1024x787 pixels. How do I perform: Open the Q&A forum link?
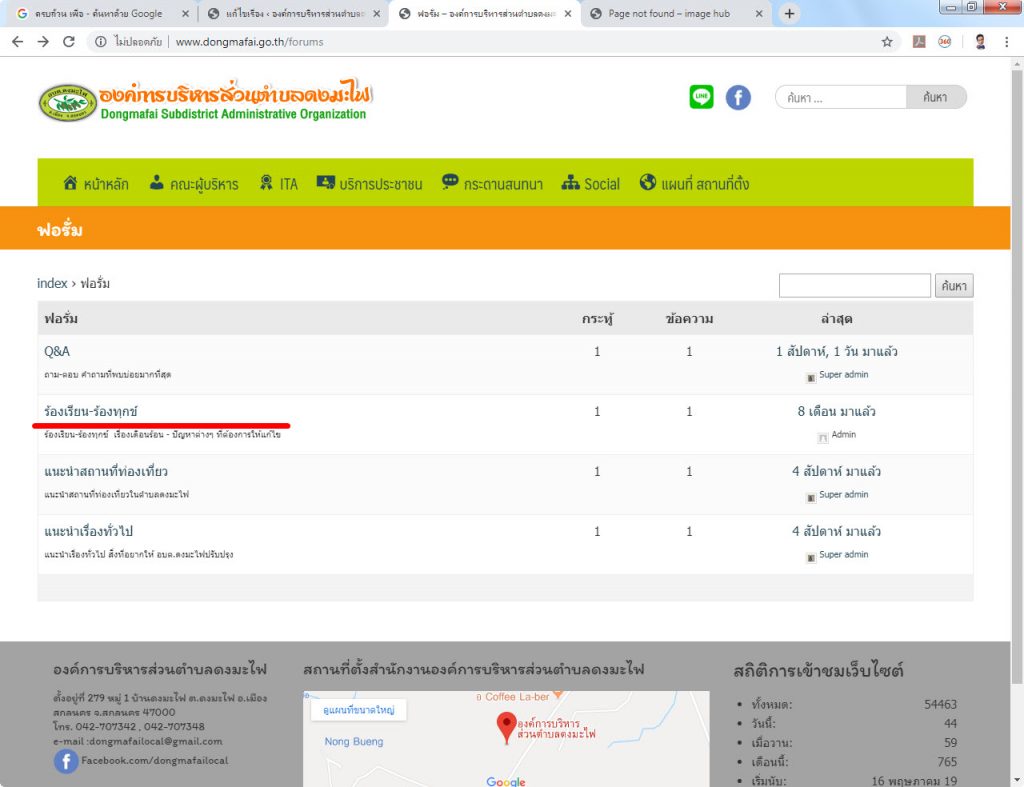[57, 351]
